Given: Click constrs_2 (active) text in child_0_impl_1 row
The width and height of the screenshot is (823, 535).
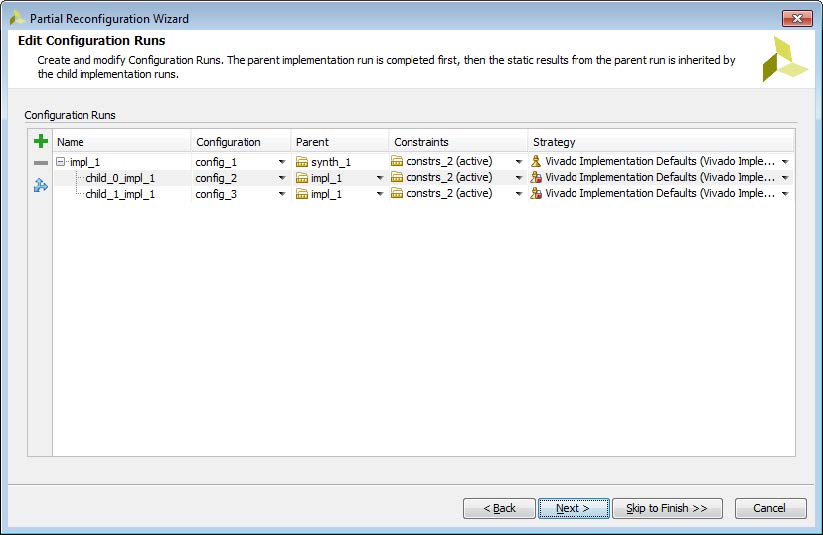Looking at the screenshot, I should click(449, 177).
